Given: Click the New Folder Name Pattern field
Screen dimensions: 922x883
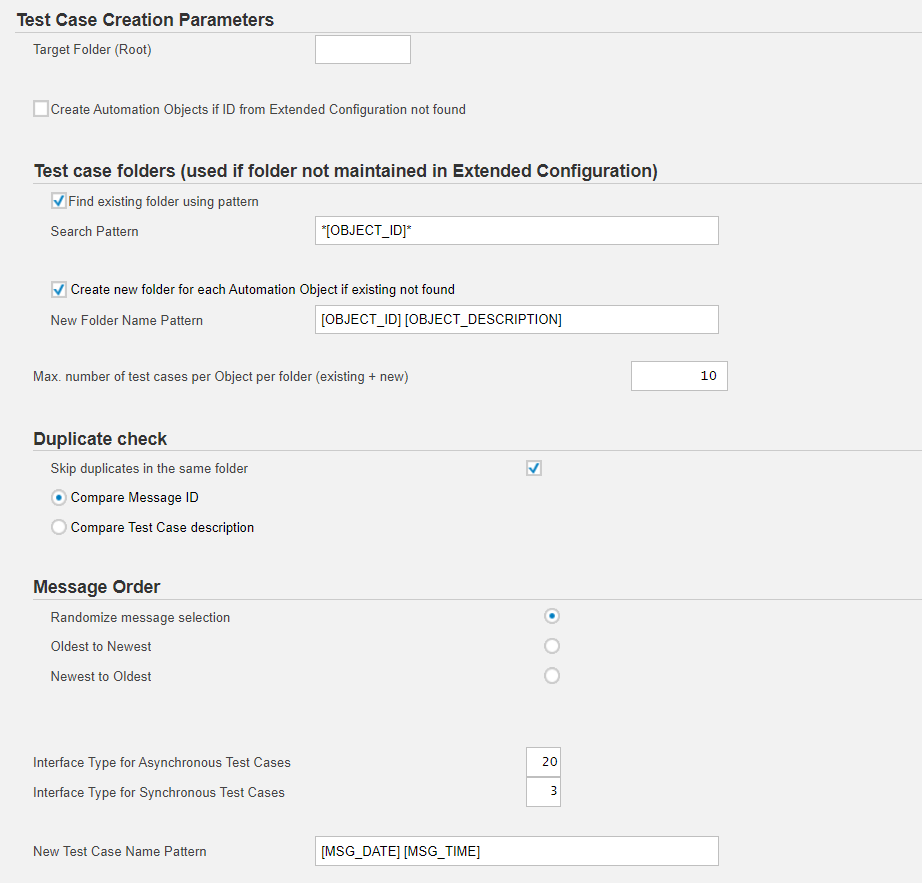Looking at the screenshot, I should (516, 319).
